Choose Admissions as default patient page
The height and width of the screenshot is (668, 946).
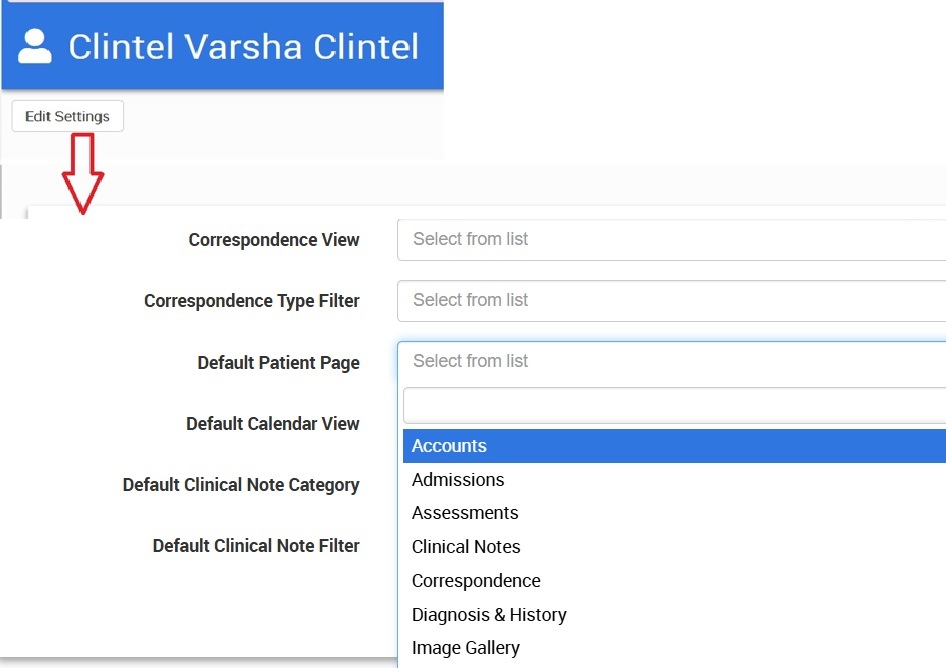[x=459, y=480]
